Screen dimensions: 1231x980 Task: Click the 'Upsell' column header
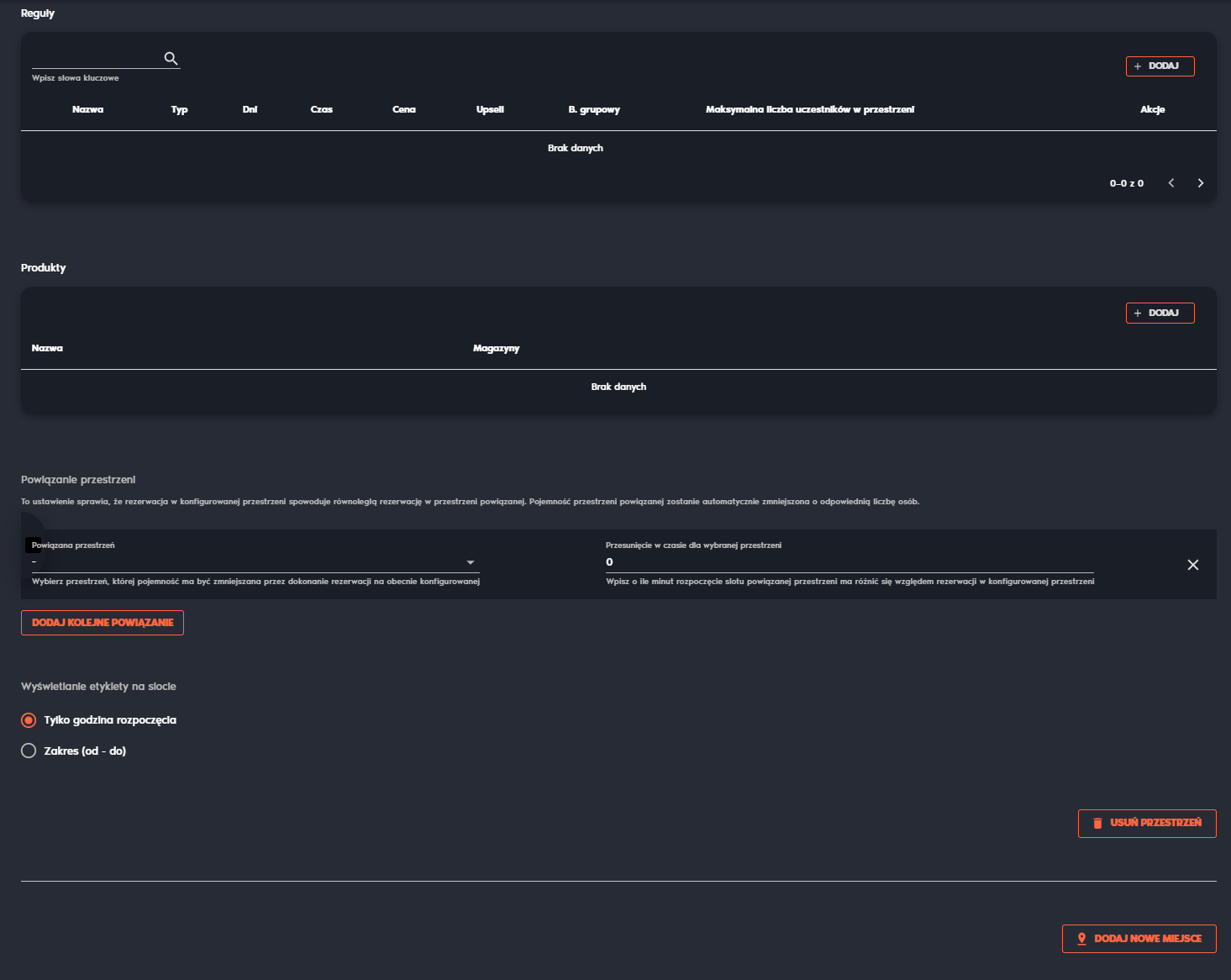[490, 109]
